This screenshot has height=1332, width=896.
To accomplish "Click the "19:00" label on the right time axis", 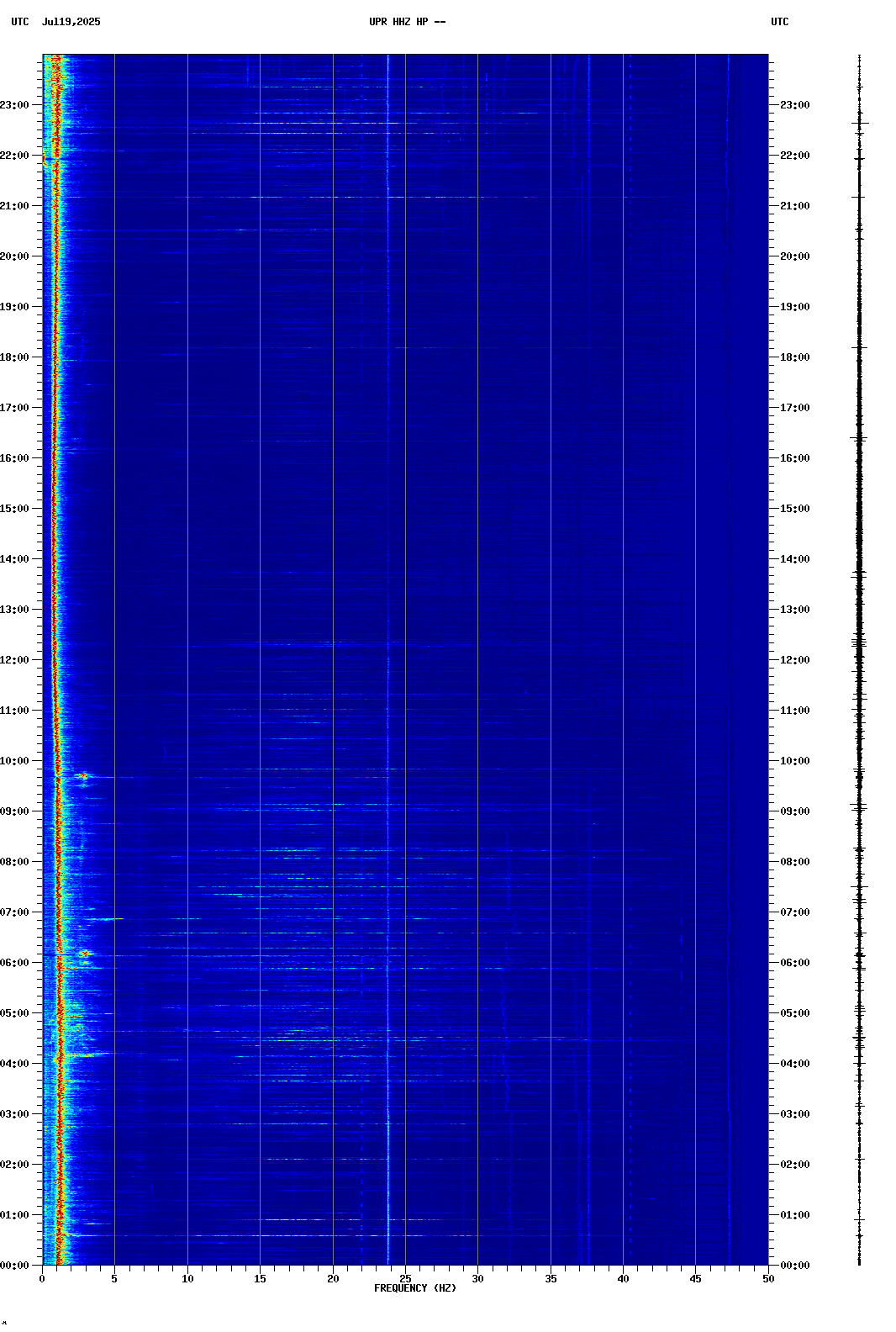I will coord(795,307).
